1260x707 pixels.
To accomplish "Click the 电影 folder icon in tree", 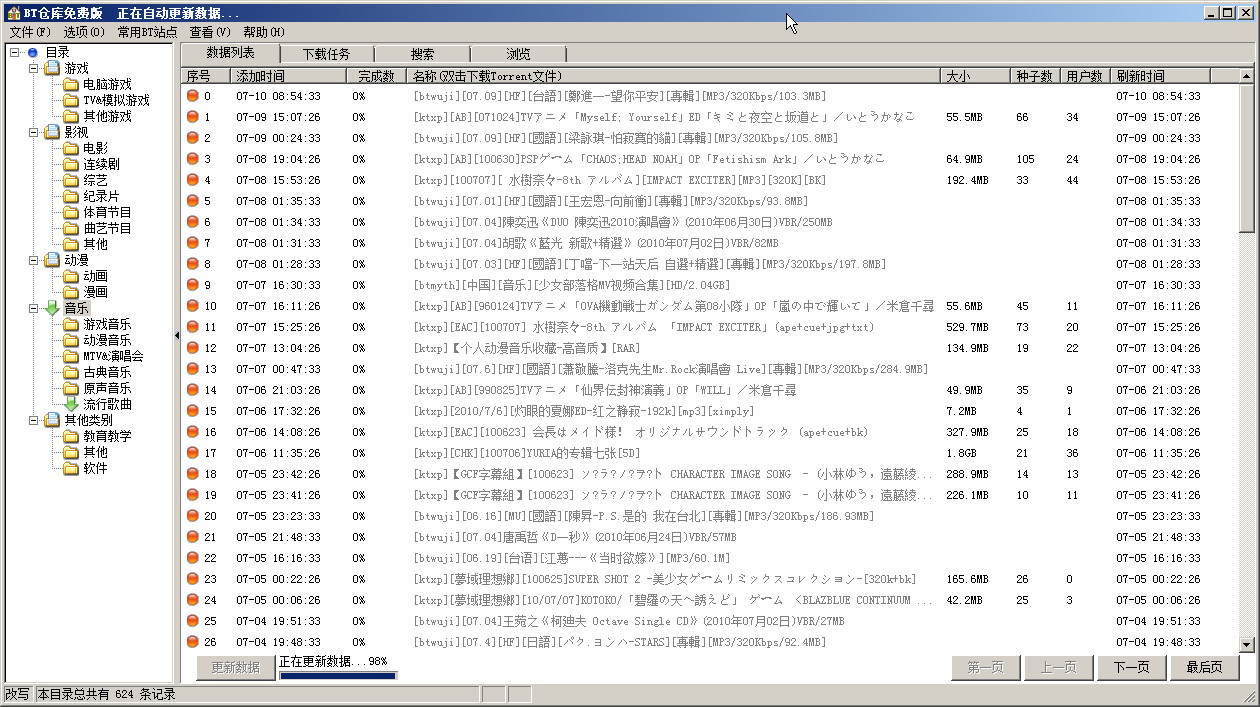I will pyautogui.click(x=71, y=149).
